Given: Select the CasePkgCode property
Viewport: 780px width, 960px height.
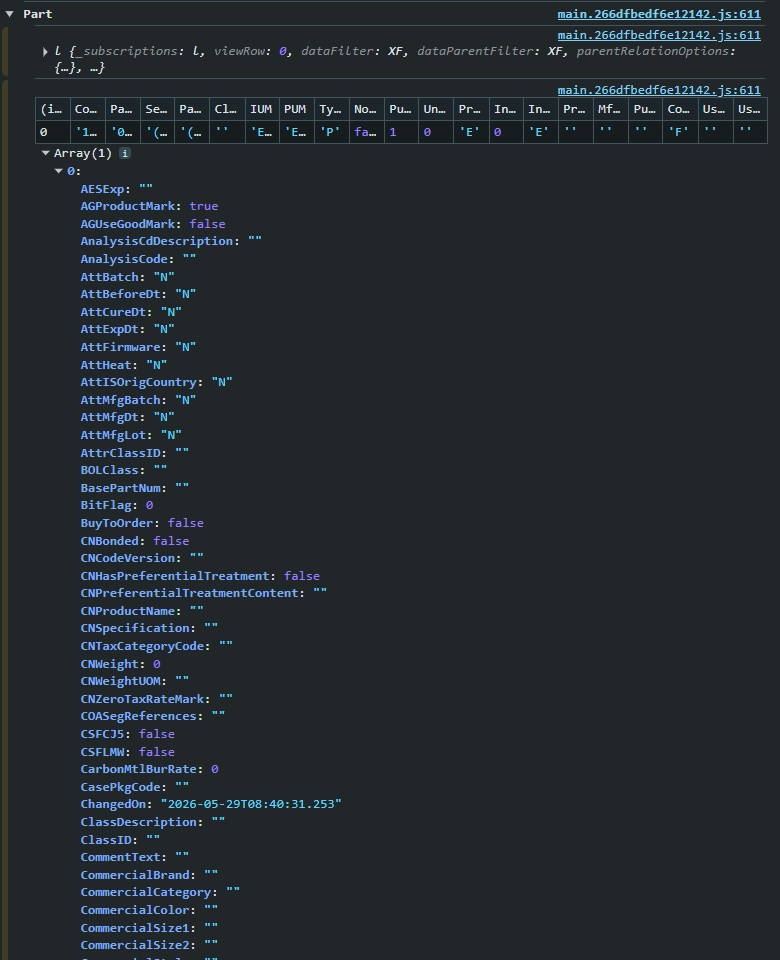Looking at the screenshot, I should [x=135, y=787].
